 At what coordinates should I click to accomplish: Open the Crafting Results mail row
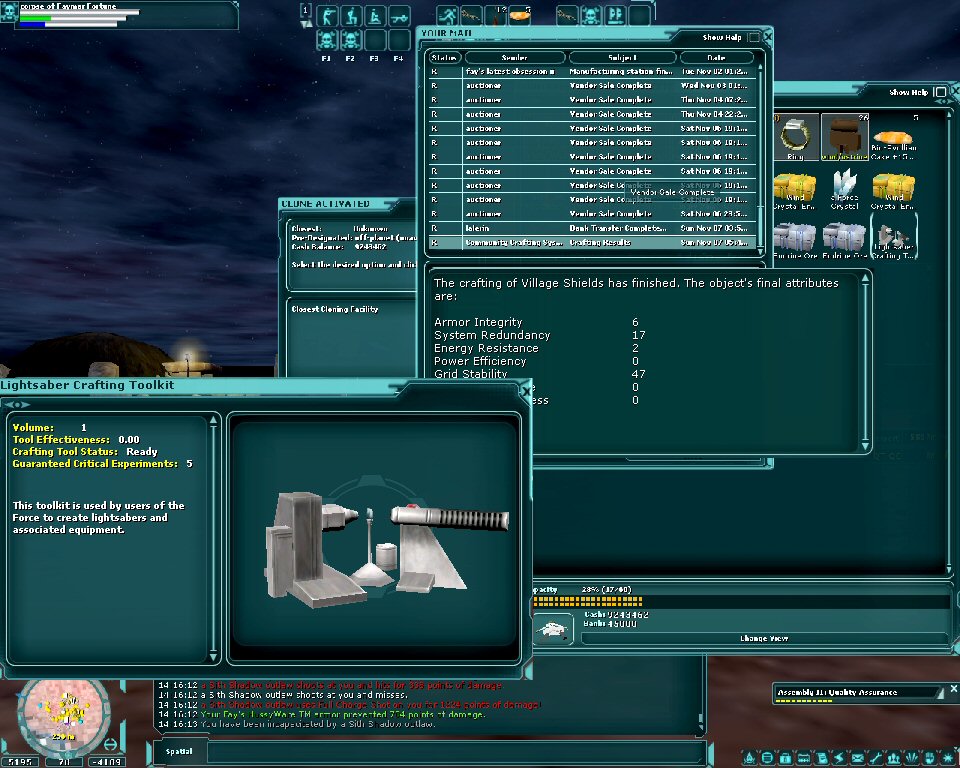[x=600, y=242]
